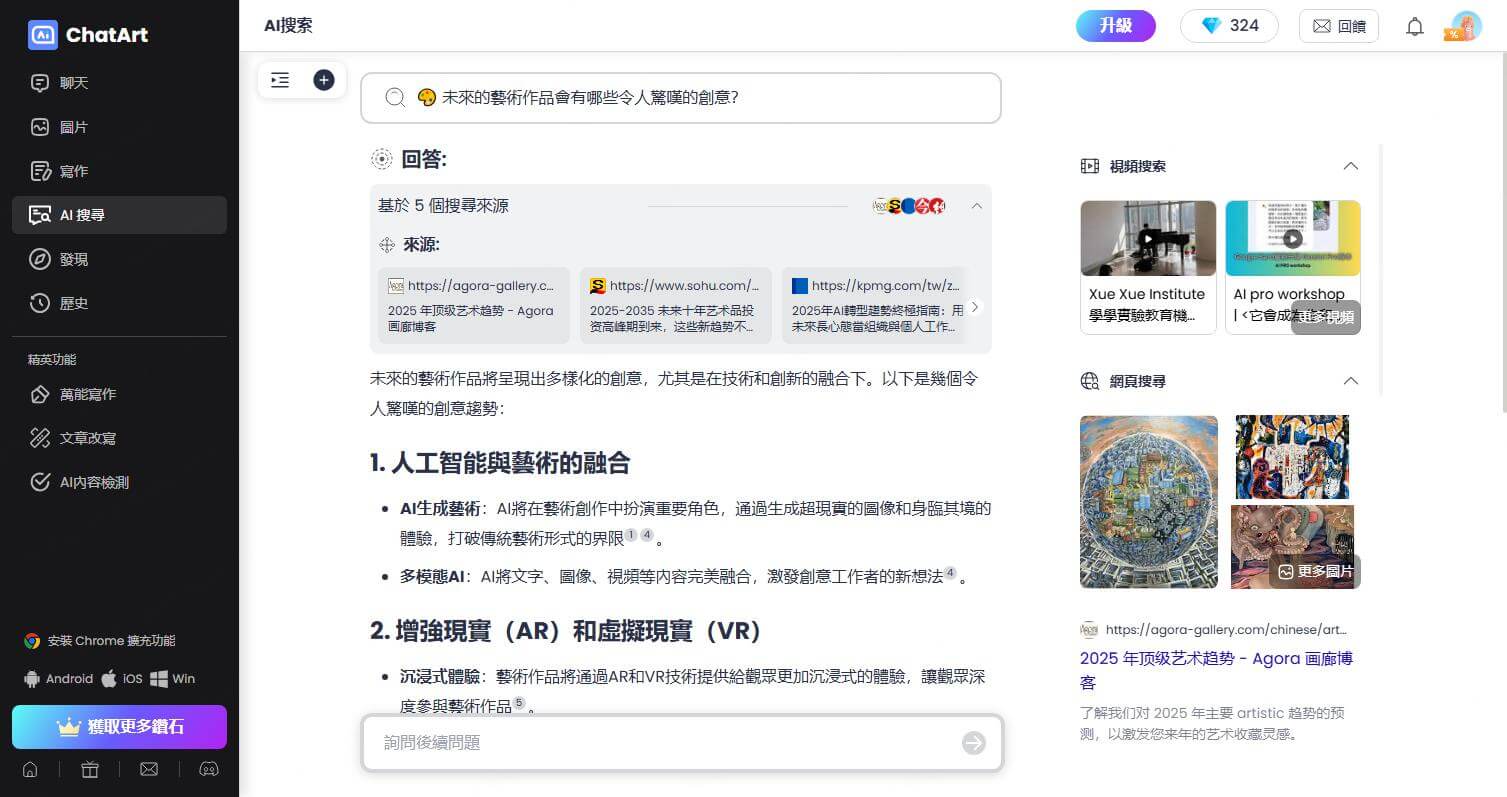The image size is (1507, 797).
Task: Click the 2. 增強現實 (AR) heading
Action: pos(566,631)
